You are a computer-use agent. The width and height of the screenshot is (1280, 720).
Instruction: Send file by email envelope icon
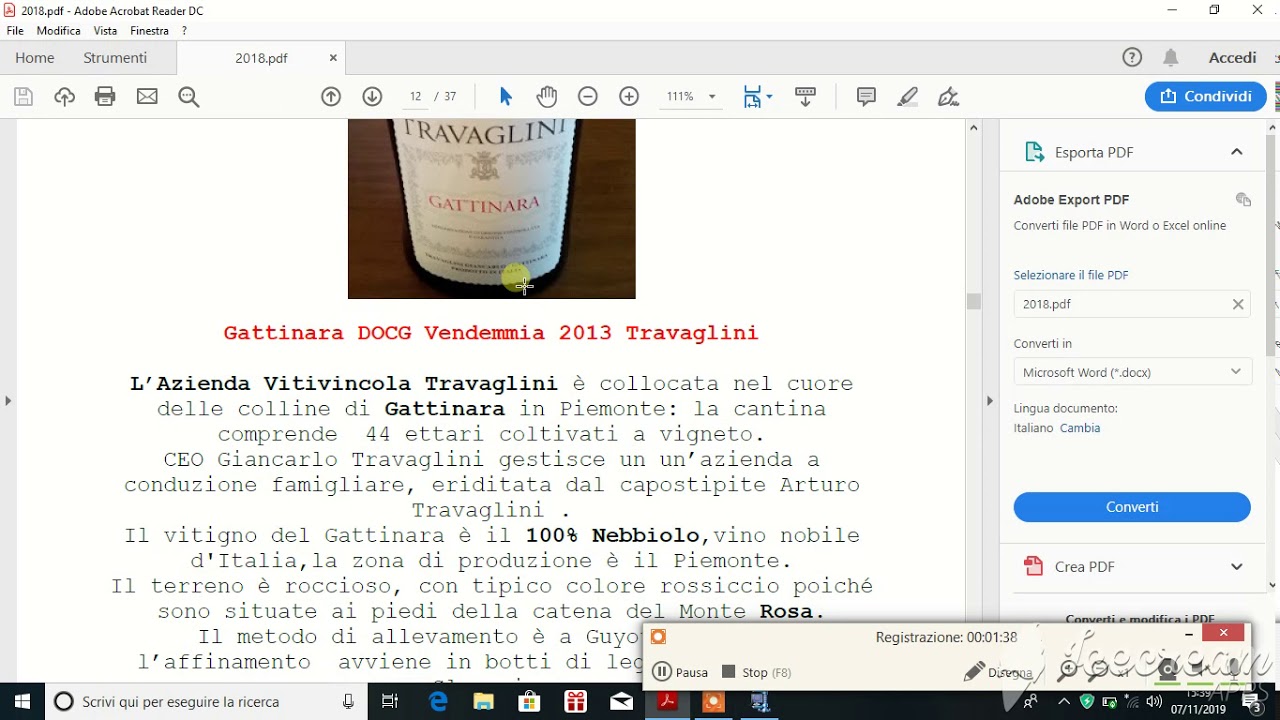[x=147, y=97]
